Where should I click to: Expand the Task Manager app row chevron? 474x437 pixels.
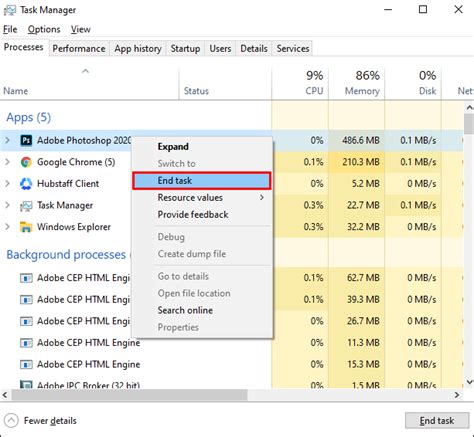pyautogui.click(x=7, y=205)
